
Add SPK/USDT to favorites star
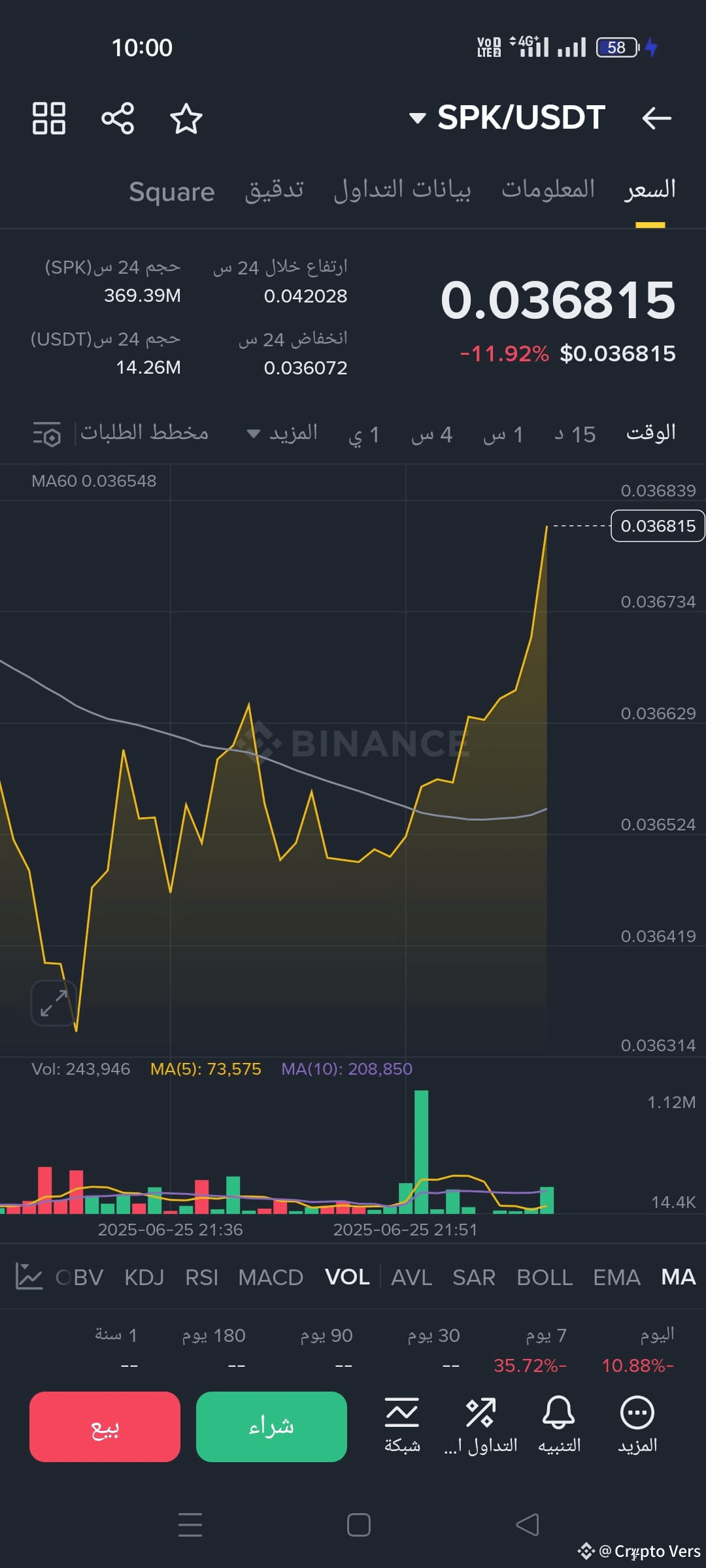[186, 118]
